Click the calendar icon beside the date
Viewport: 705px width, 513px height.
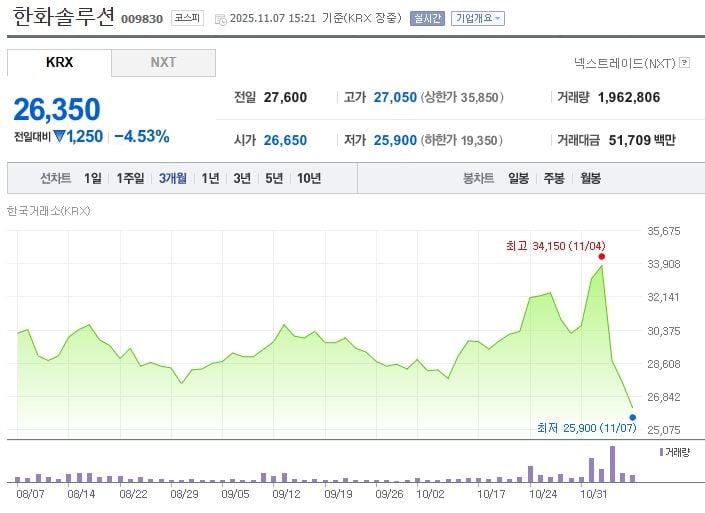pos(220,18)
